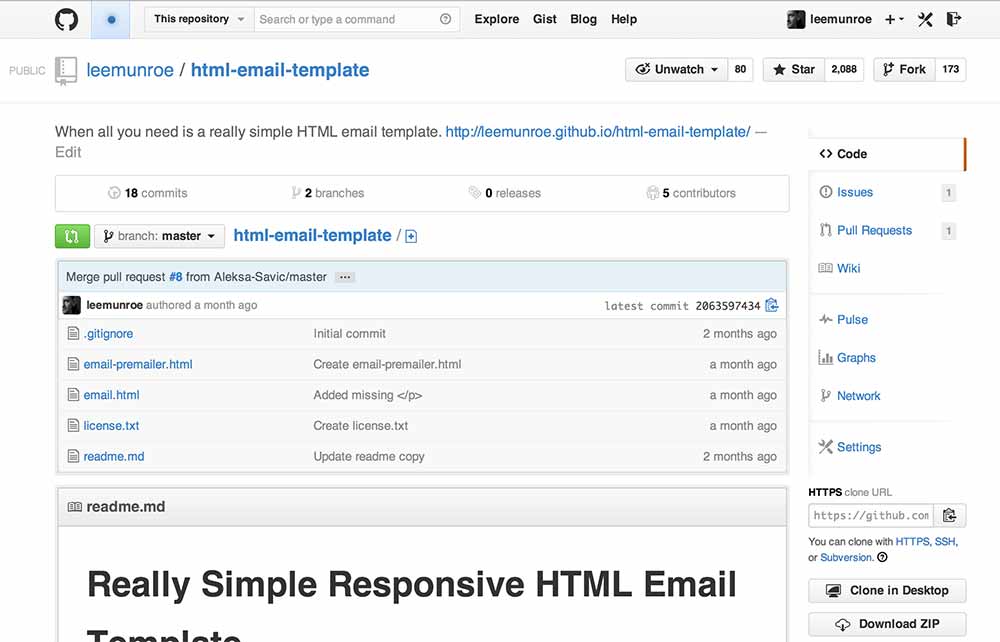
Task: Click the license.txt file icon
Action: (x=73, y=425)
